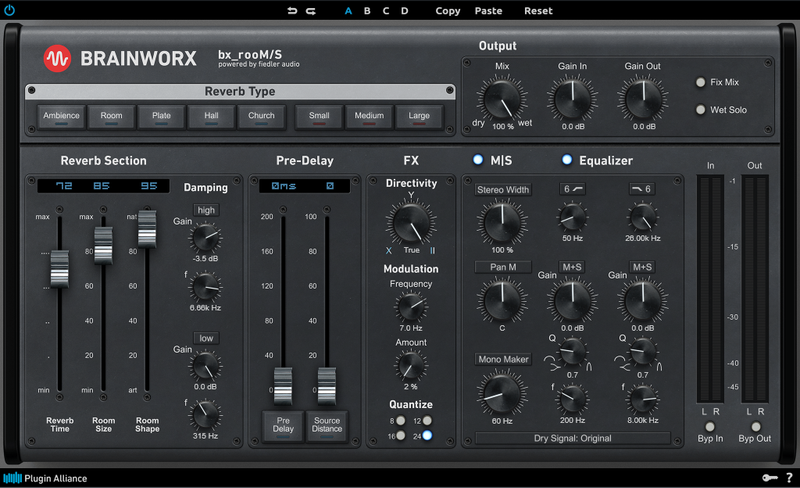Open the first M+S gain mode selector
The width and height of the screenshot is (800, 488).
point(572,267)
